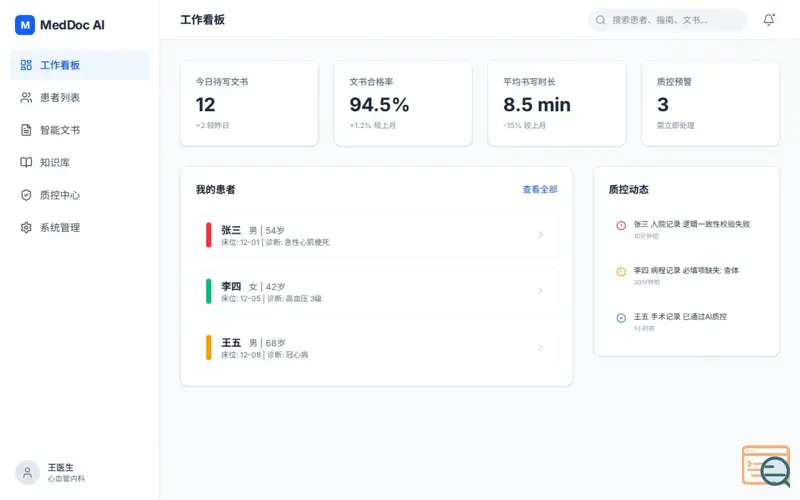Viewport: 800px width, 500px height.
Task: Click 王五 手术记录 已通过AI质控 entry
Action: tap(680, 316)
